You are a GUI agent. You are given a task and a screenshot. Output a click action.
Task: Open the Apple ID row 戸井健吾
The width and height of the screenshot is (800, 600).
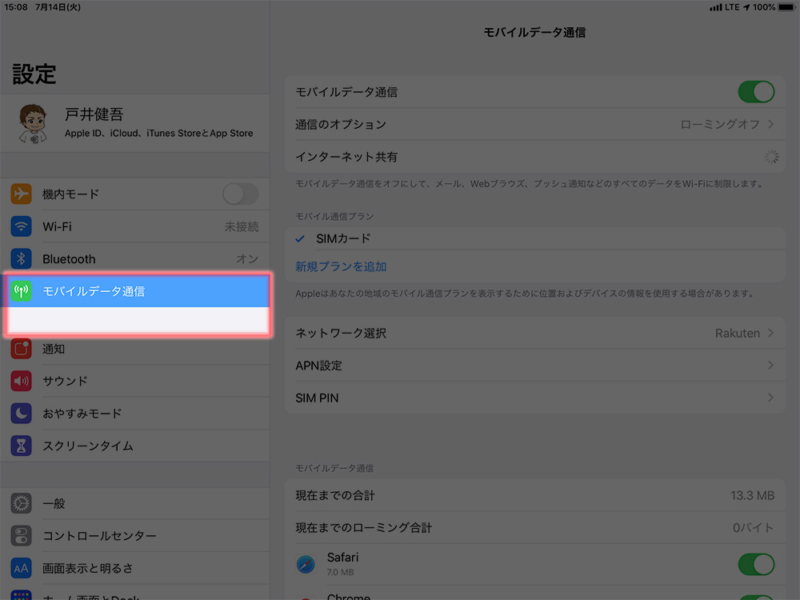pos(135,123)
